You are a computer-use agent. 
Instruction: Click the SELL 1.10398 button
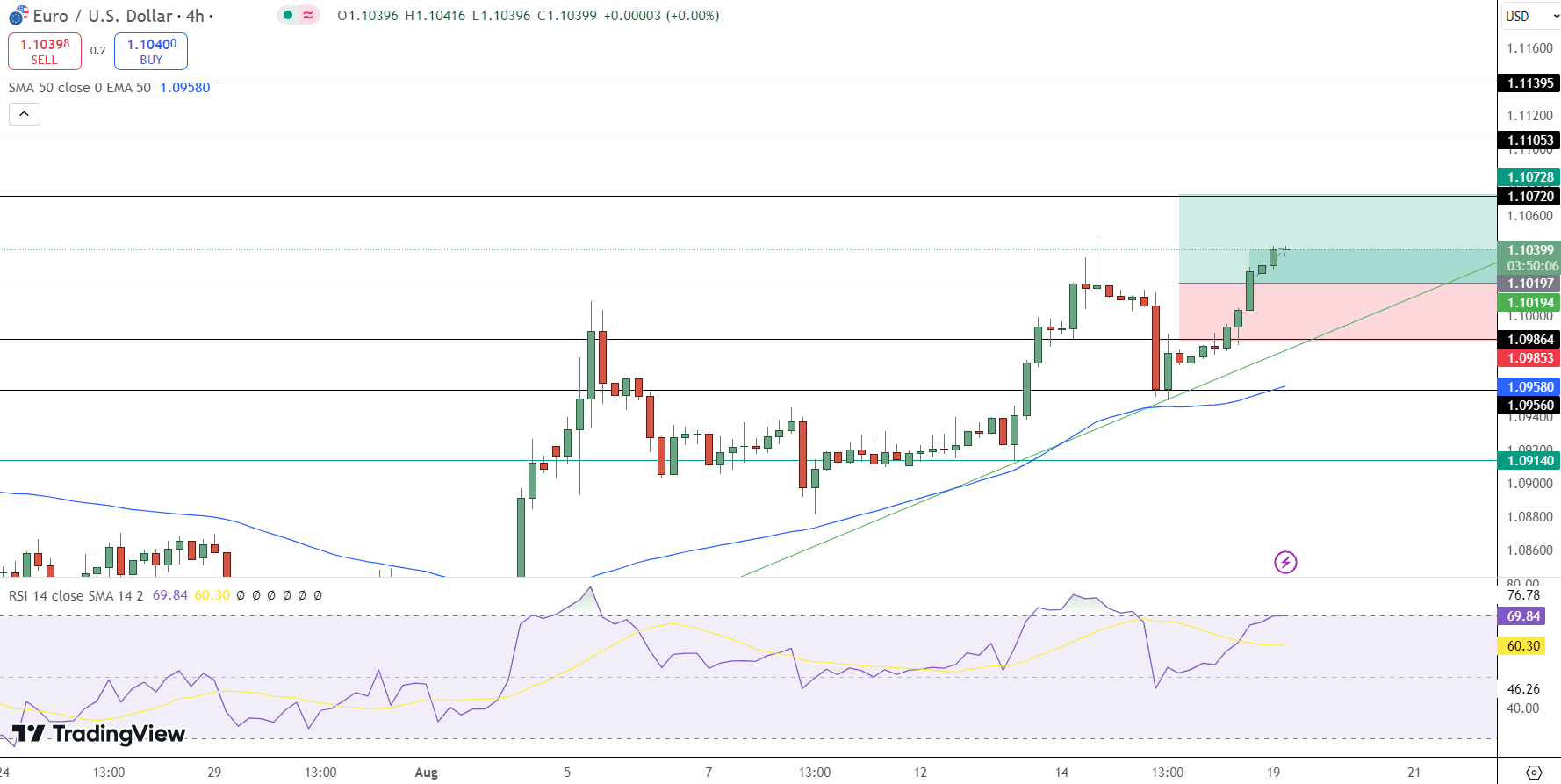click(x=45, y=51)
